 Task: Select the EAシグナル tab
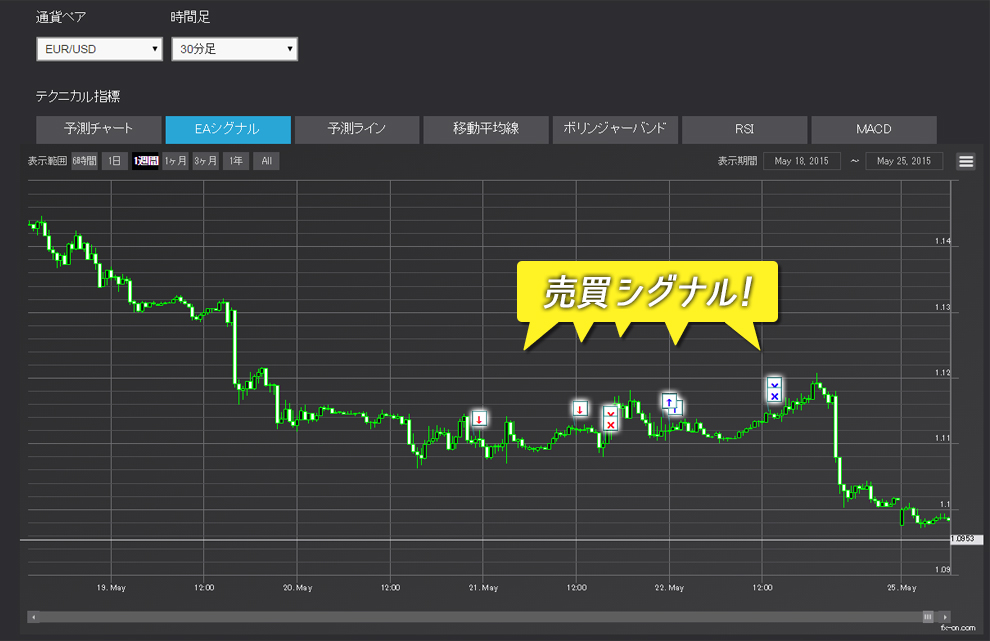(228, 129)
